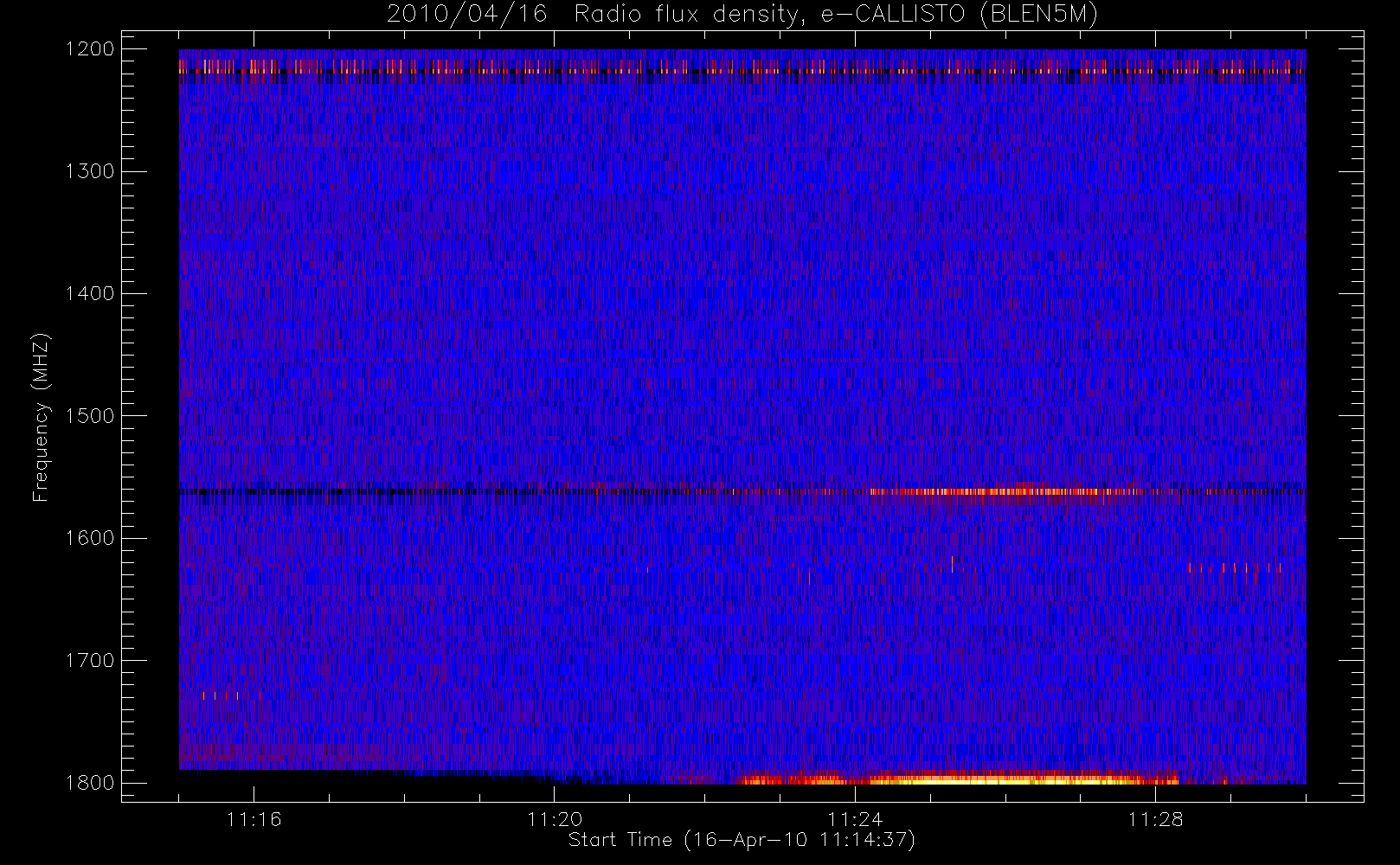Click the Frequency (MHZ) axis title

41,417
